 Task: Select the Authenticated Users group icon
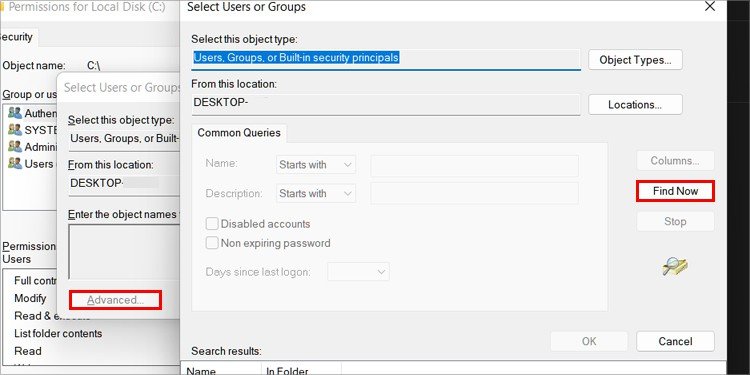[x=15, y=113]
